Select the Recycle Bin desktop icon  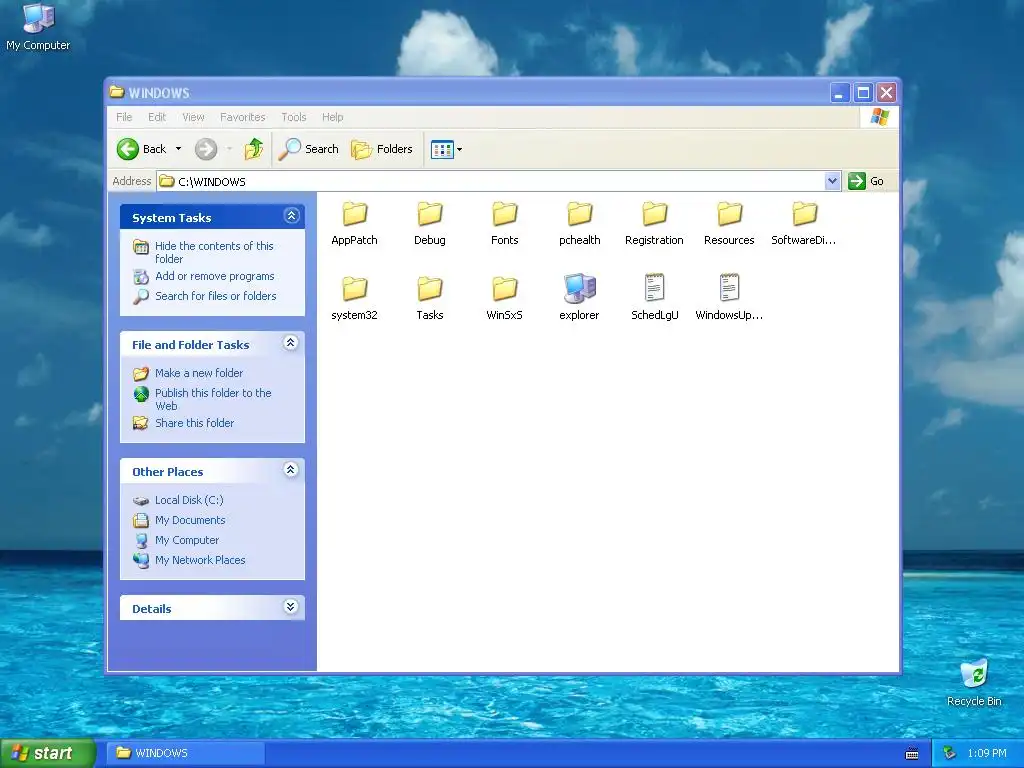[x=974, y=683]
